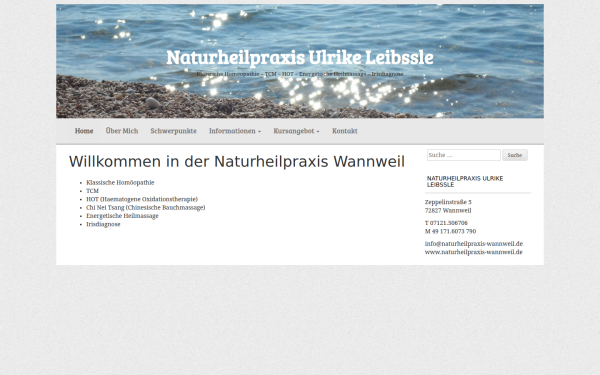Viewport: 600px width, 375px height.
Task: Click the Naturheilpraxis Ulrike Leibssle site title
Action: [x=300, y=57]
